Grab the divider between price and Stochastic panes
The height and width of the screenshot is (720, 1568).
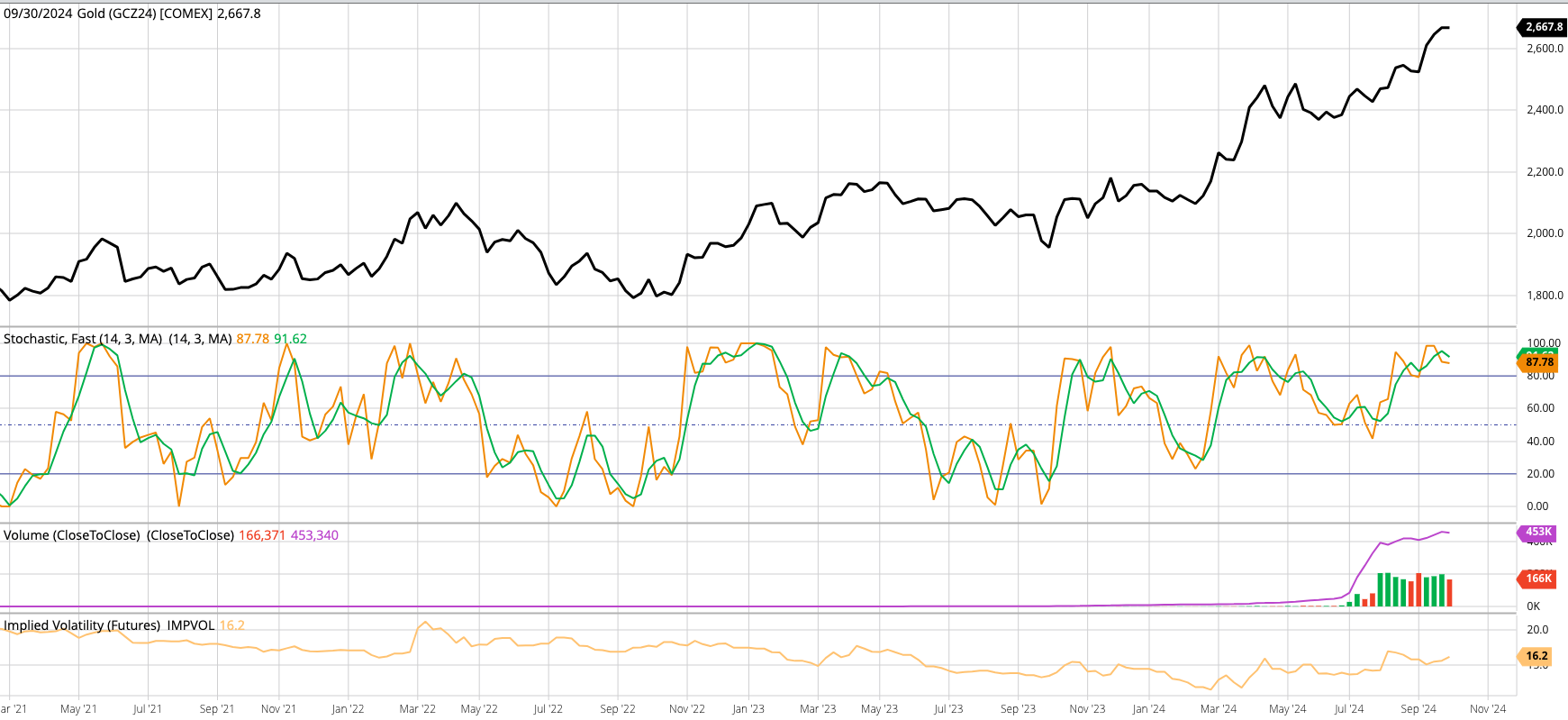click(x=757, y=327)
